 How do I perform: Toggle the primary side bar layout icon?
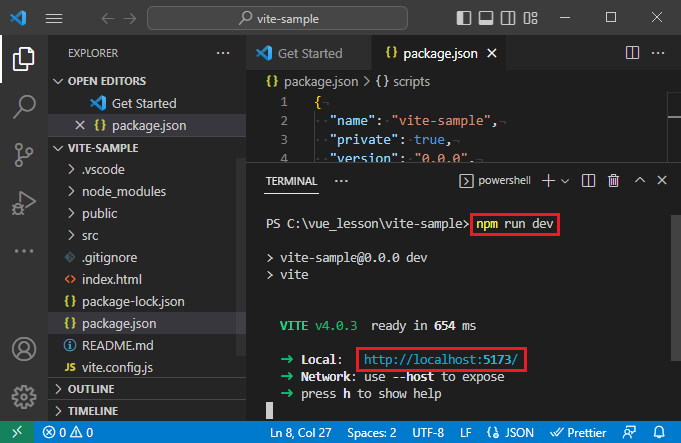tap(464, 18)
